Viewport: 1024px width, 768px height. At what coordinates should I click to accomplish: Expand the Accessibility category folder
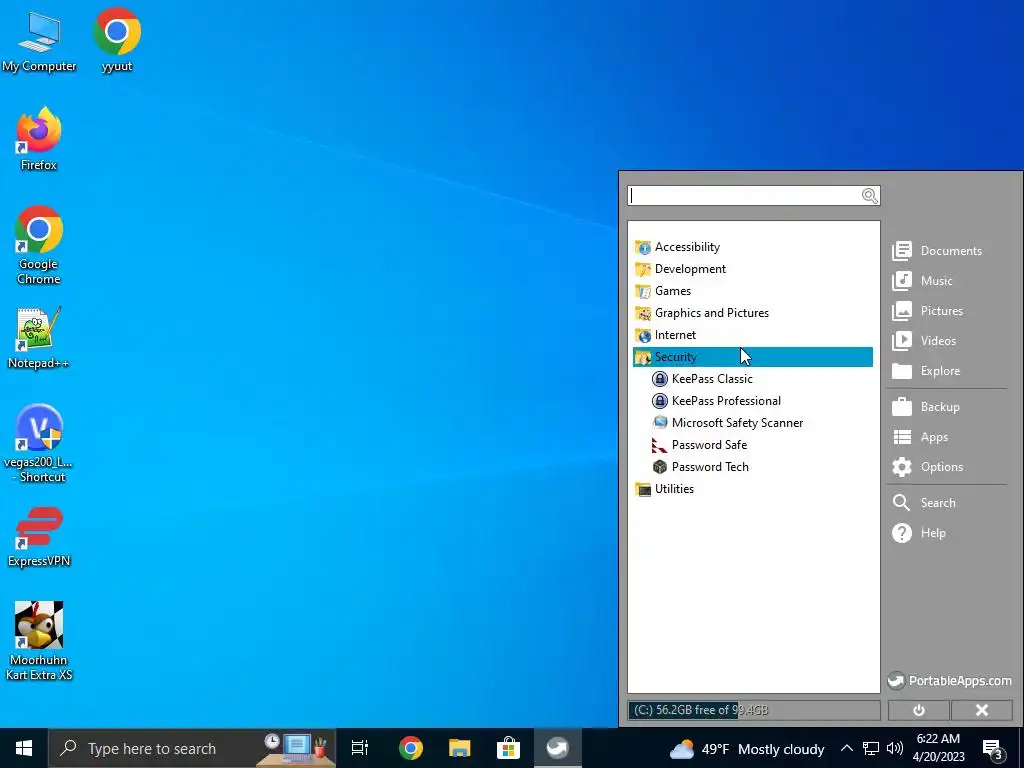678,247
